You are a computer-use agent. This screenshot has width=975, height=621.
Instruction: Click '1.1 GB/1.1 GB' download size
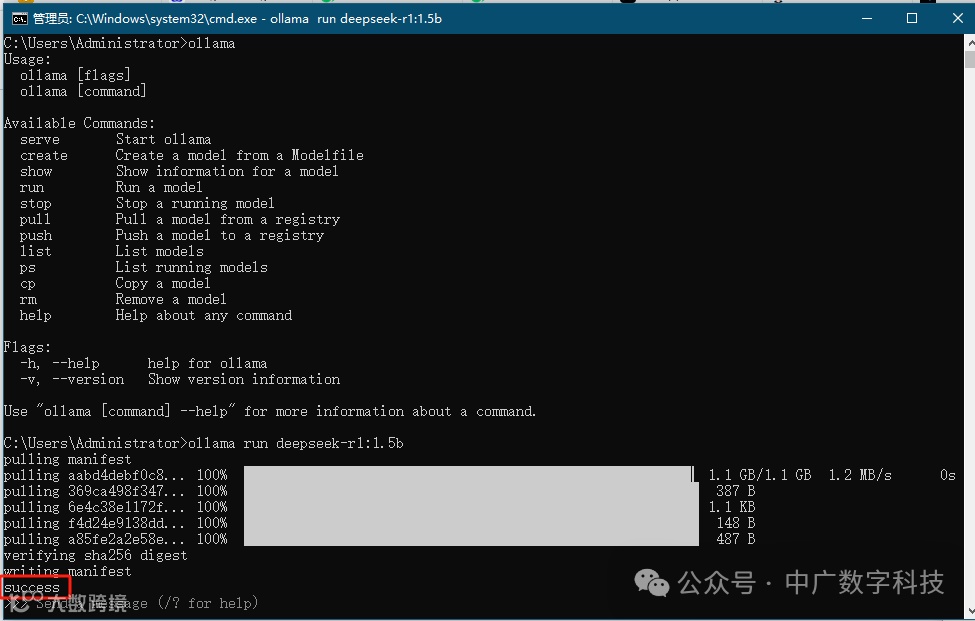coord(760,476)
